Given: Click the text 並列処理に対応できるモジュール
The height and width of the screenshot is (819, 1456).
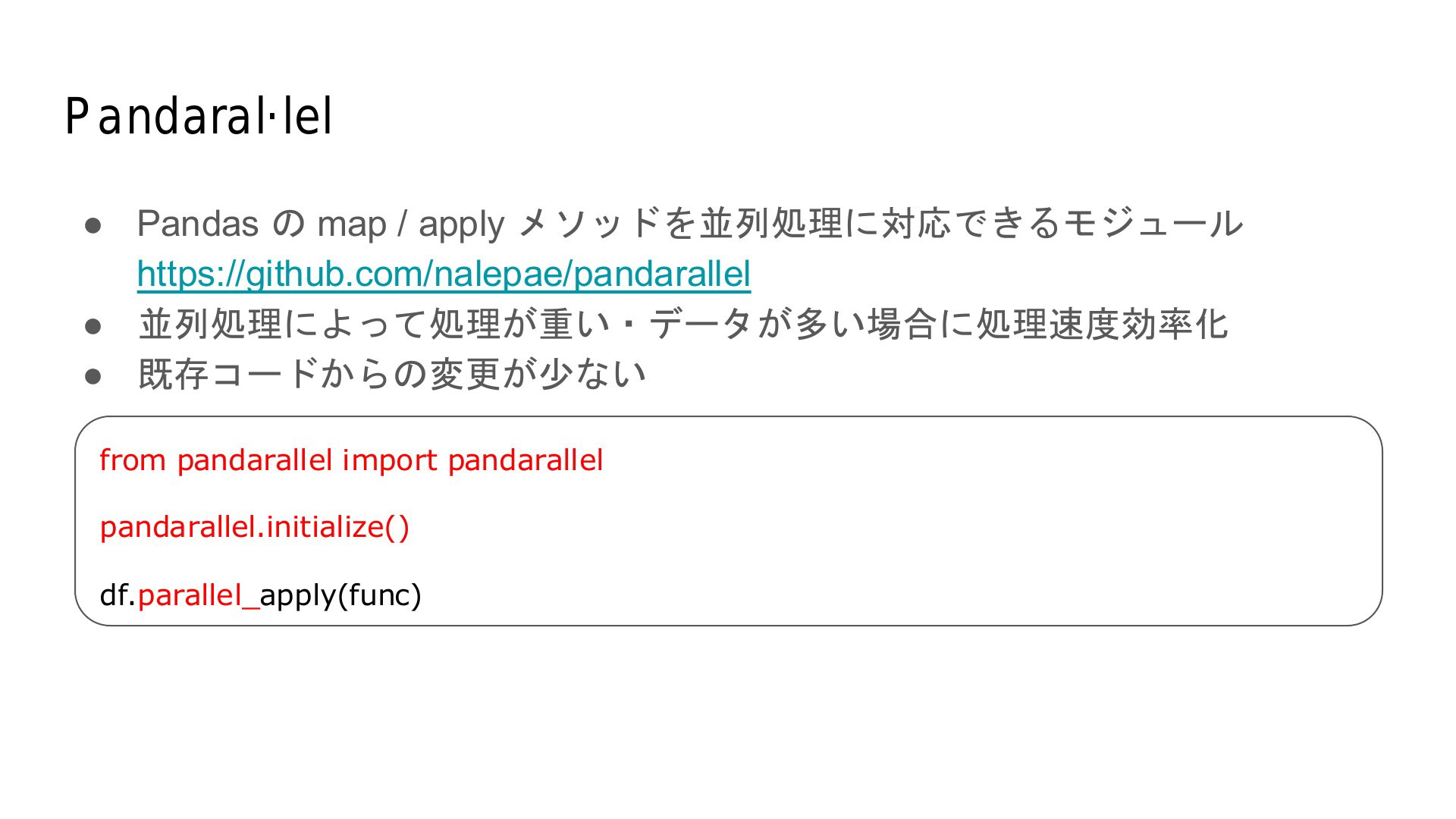Looking at the screenshot, I should (971, 223).
